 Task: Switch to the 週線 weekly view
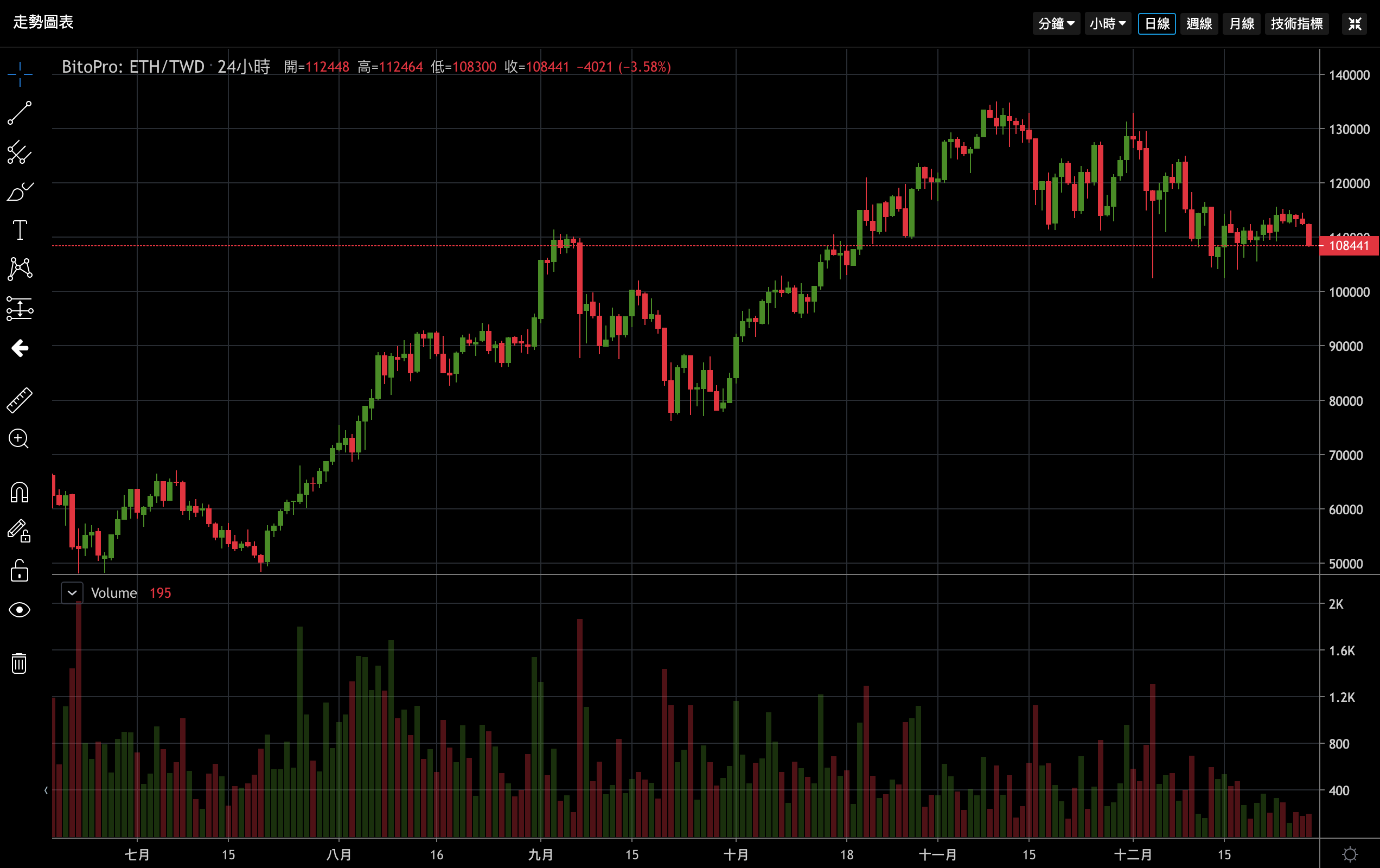coord(1199,23)
